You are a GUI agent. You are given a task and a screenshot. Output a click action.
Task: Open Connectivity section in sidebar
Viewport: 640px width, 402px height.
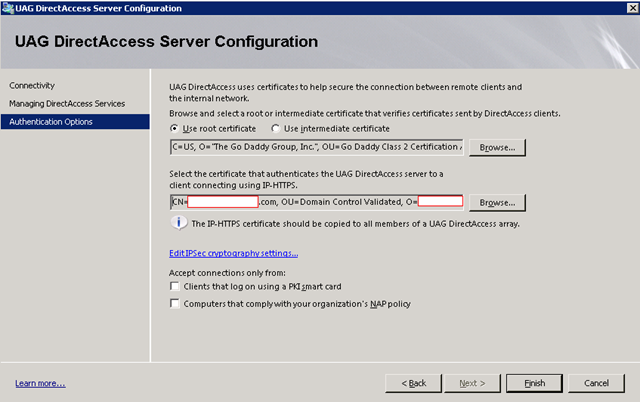click(32, 86)
